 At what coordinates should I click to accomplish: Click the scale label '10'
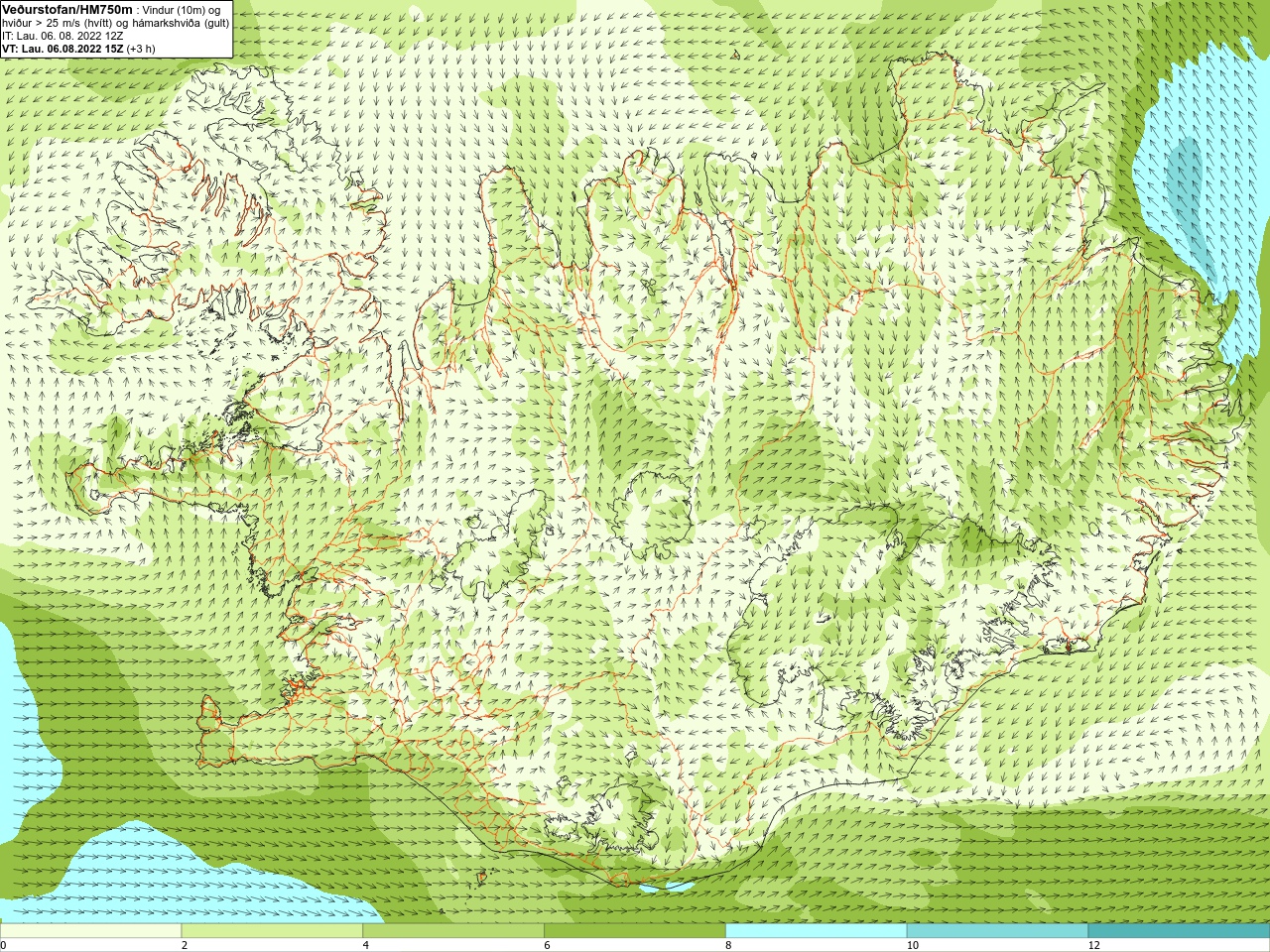[x=912, y=945]
